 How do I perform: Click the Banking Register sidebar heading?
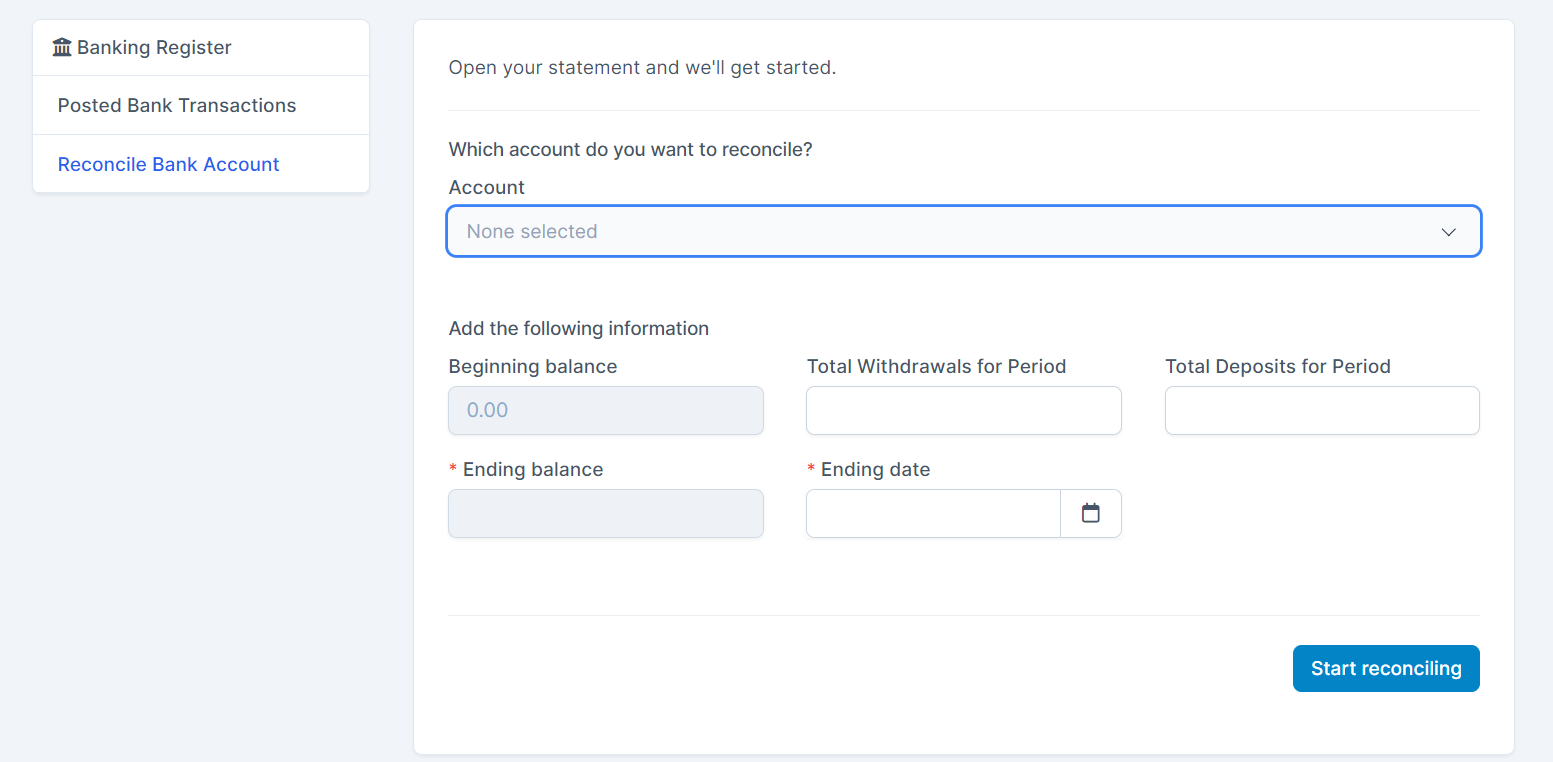154,47
